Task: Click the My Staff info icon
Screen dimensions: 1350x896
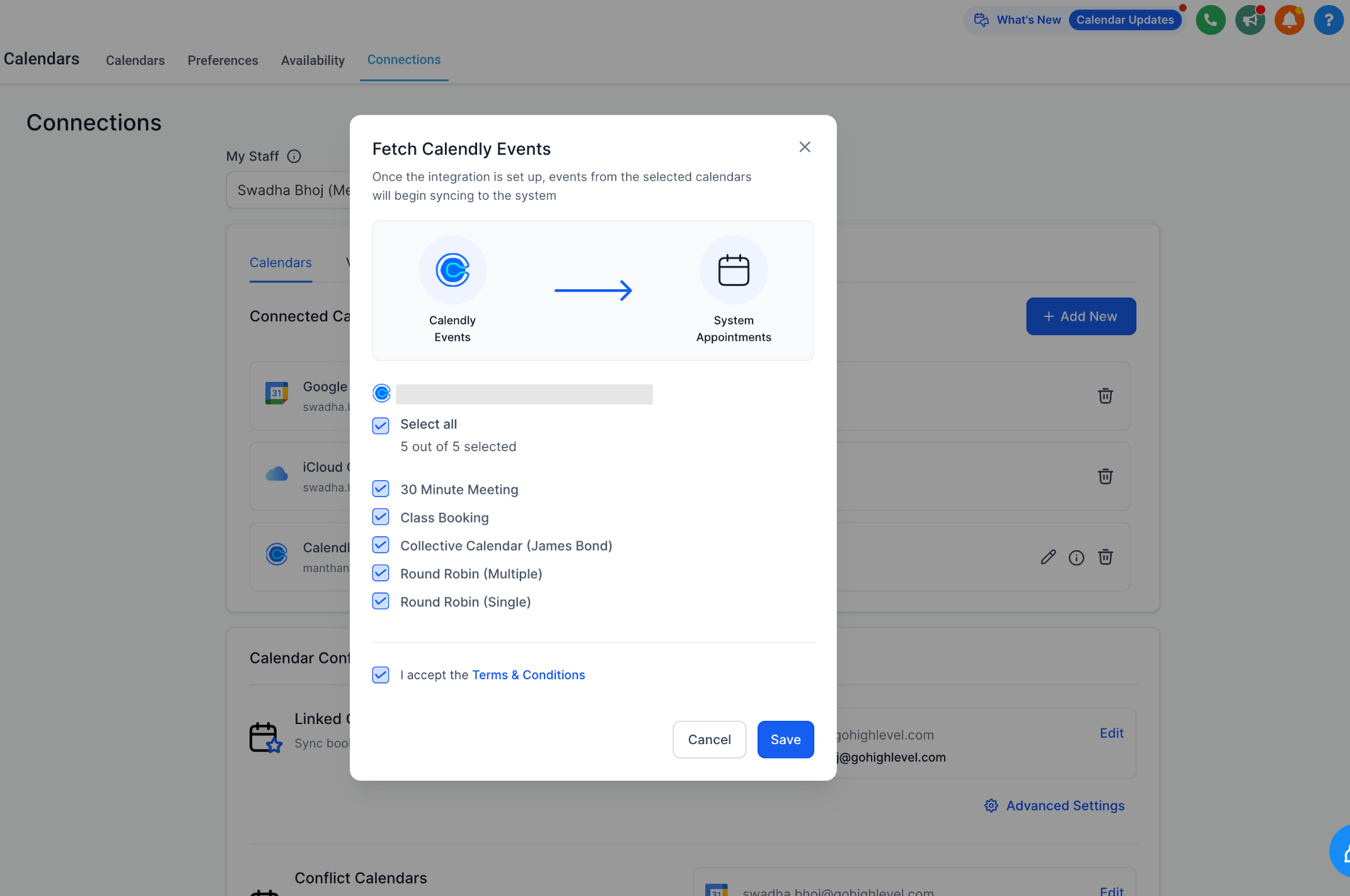Action: click(x=294, y=156)
